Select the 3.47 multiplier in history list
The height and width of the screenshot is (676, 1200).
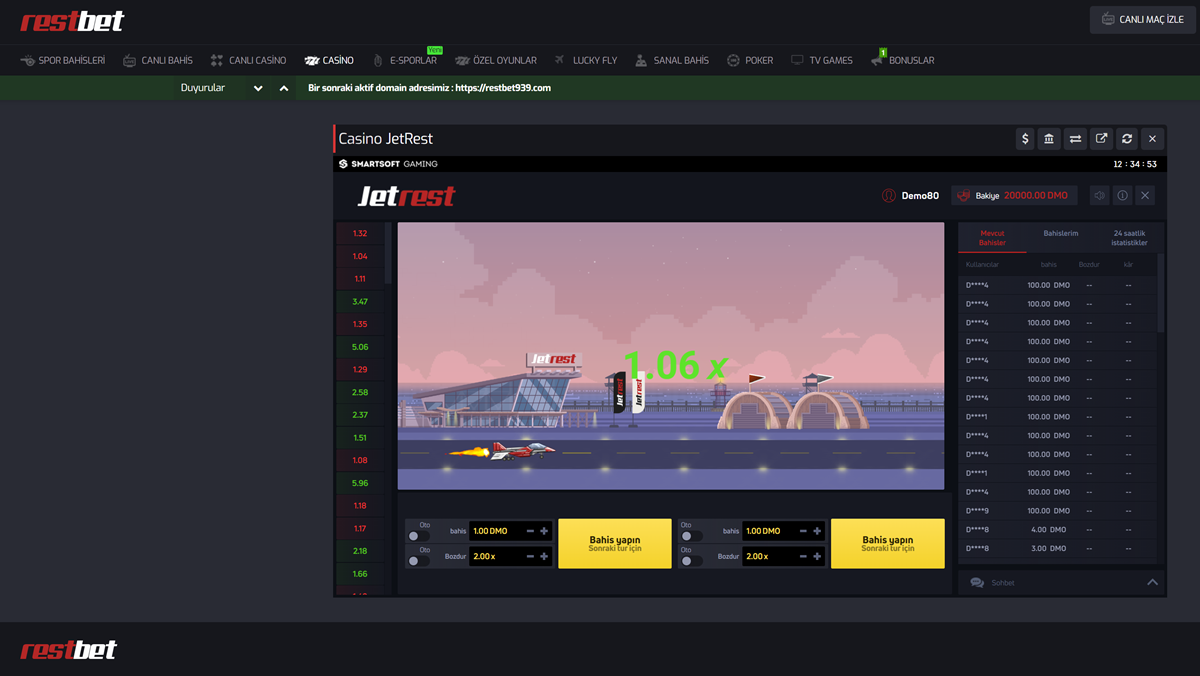click(360, 301)
